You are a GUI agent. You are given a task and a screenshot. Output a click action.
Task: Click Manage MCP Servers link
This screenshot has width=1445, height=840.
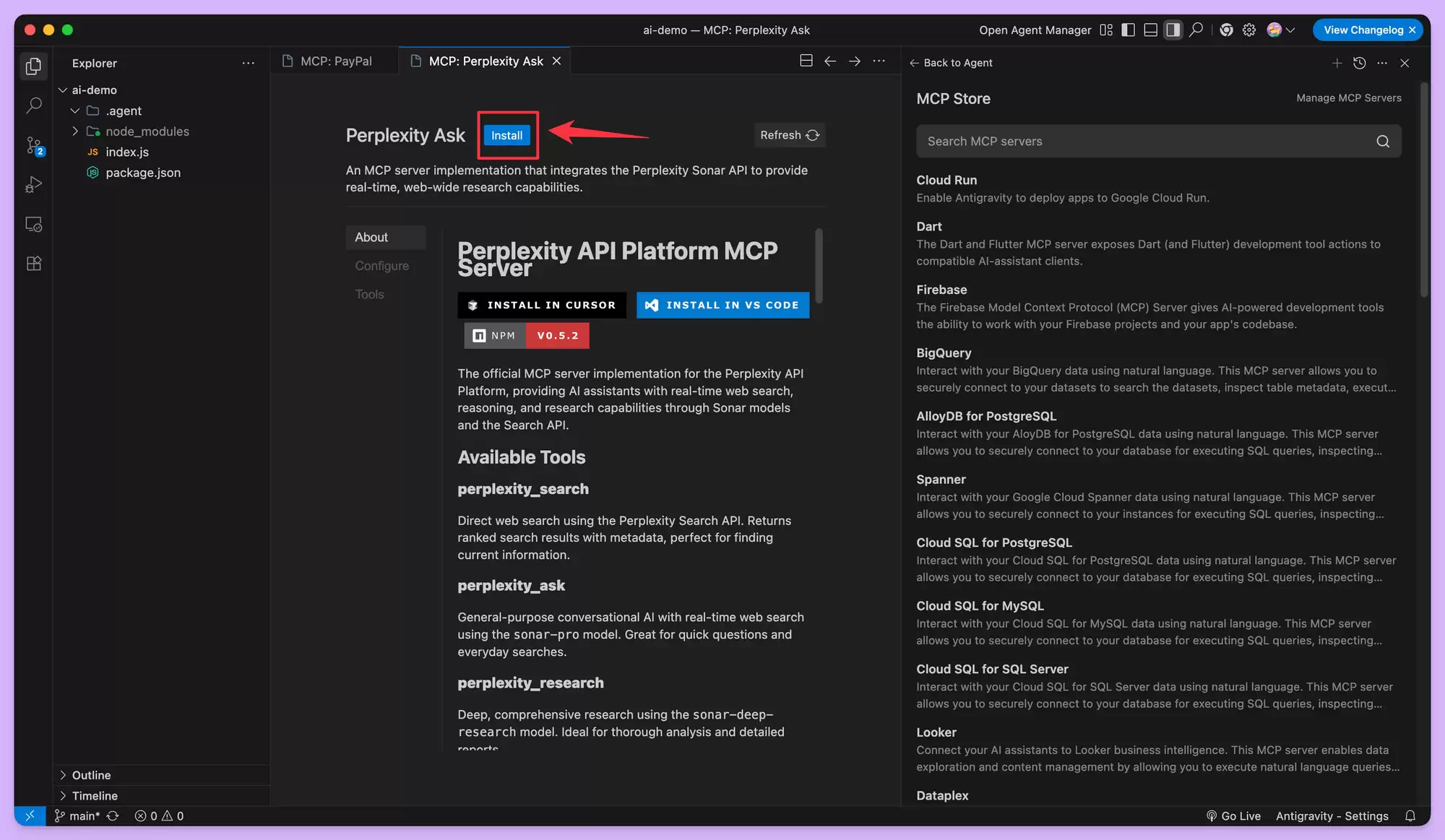pyautogui.click(x=1348, y=98)
